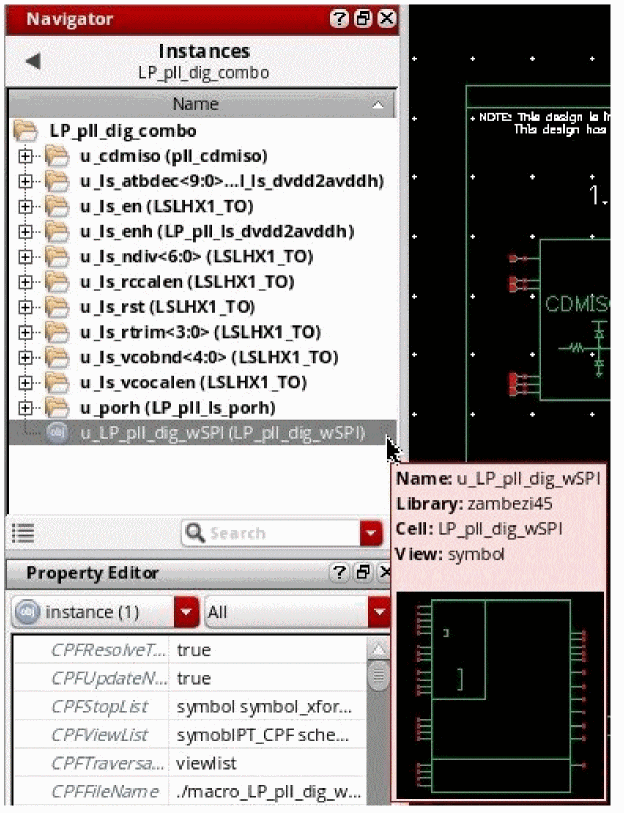Expand the u_ls_vcobnd<4:0> node
The image size is (624, 813).
(25, 357)
